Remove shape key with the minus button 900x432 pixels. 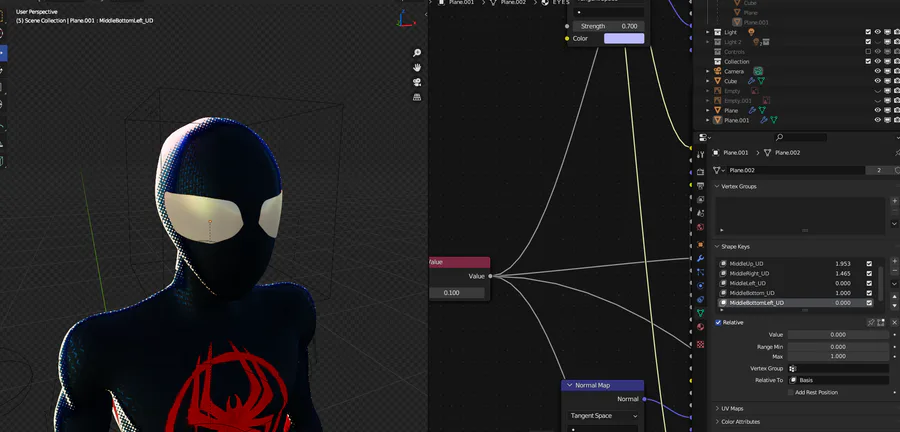894,271
